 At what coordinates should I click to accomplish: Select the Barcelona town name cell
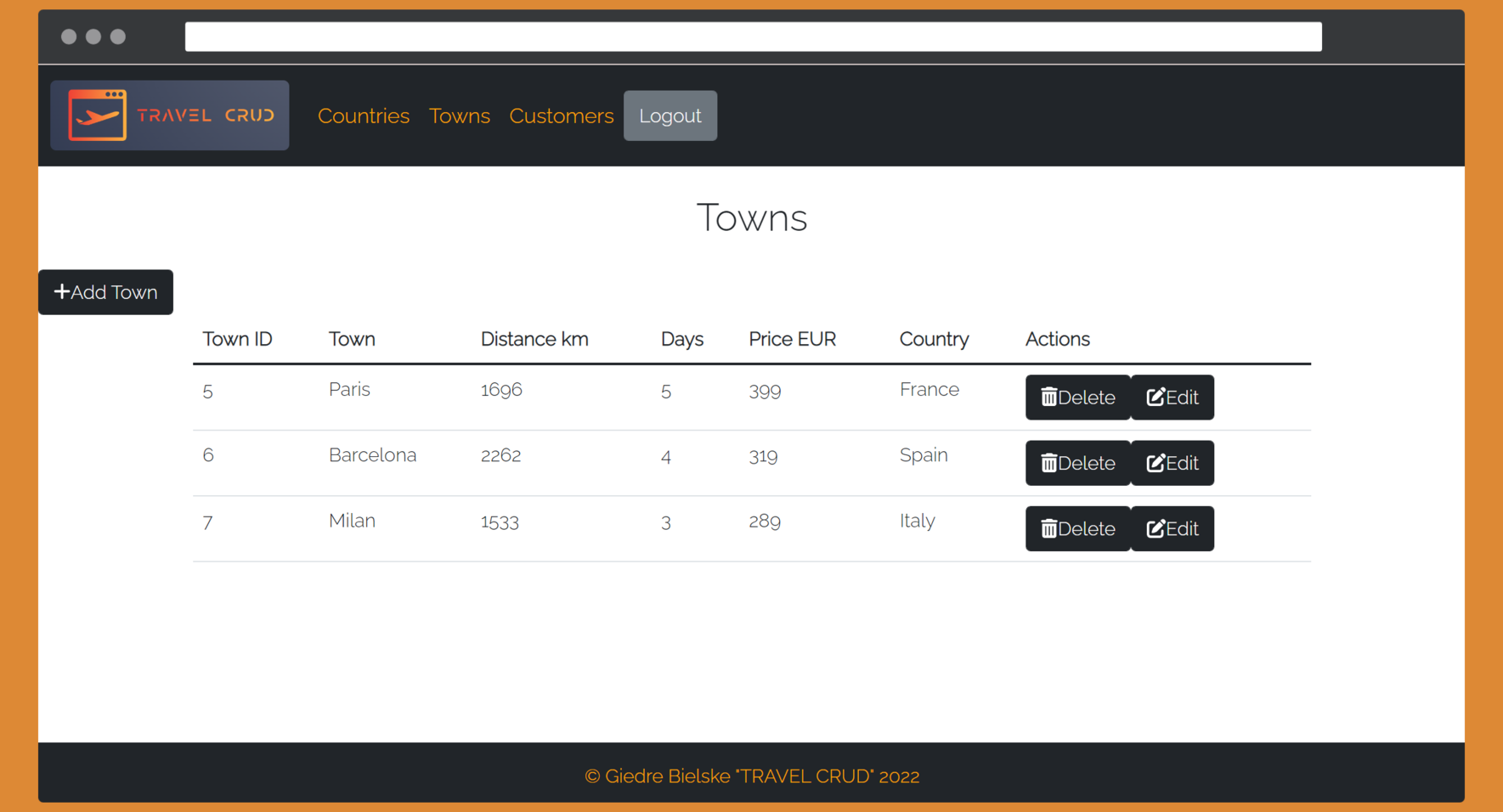pyautogui.click(x=372, y=455)
